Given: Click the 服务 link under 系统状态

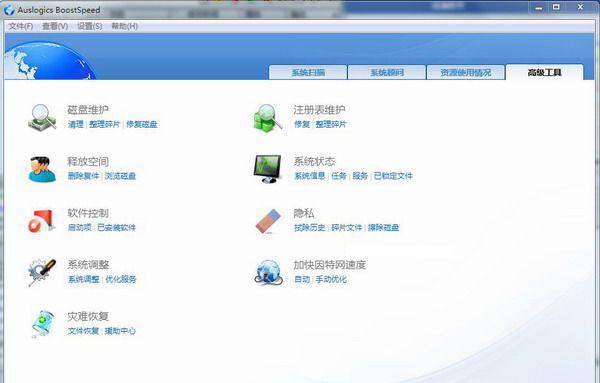Looking at the screenshot, I should click(x=360, y=176).
